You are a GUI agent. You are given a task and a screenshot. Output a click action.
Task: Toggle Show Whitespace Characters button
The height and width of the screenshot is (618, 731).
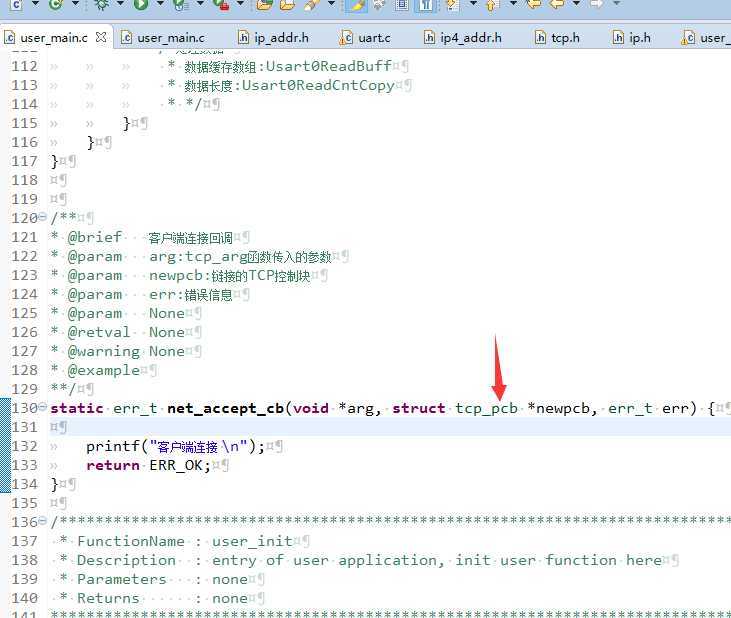click(x=425, y=5)
